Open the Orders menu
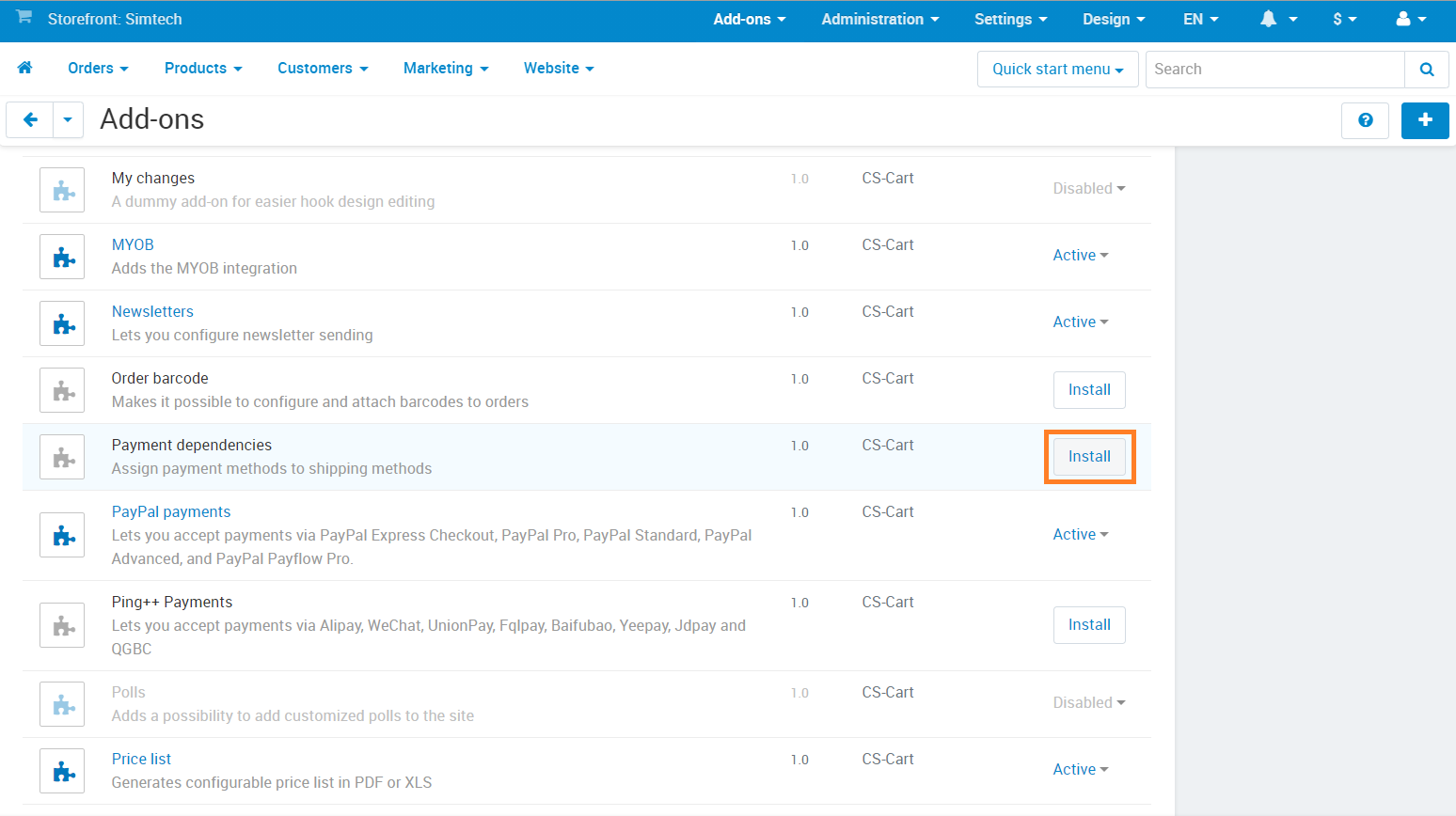 tap(98, 69)
